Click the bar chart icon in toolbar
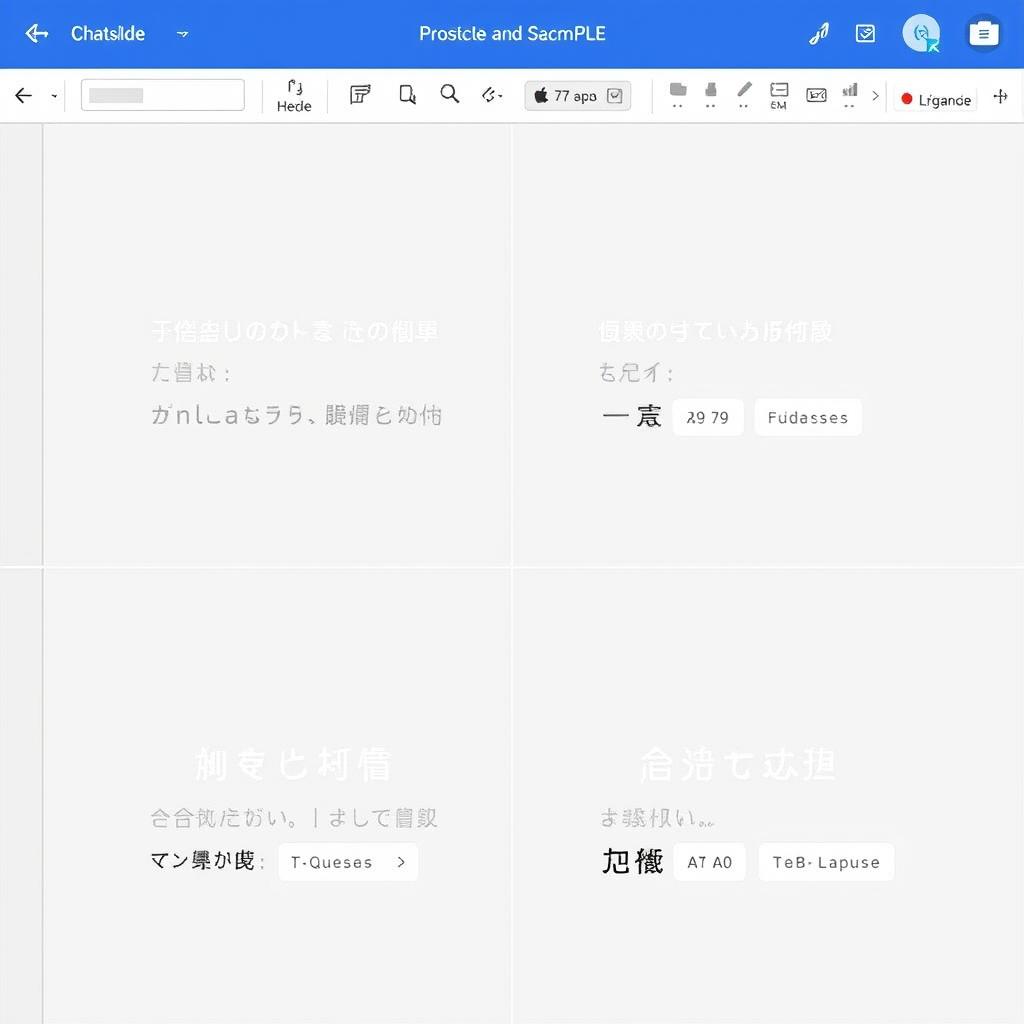The width and height of the screenshot is (1024, 1024). (x=850, y=91)
